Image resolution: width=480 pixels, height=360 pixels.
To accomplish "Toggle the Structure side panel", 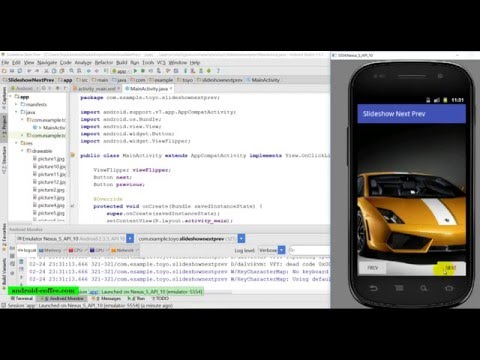I will [4, 160].
